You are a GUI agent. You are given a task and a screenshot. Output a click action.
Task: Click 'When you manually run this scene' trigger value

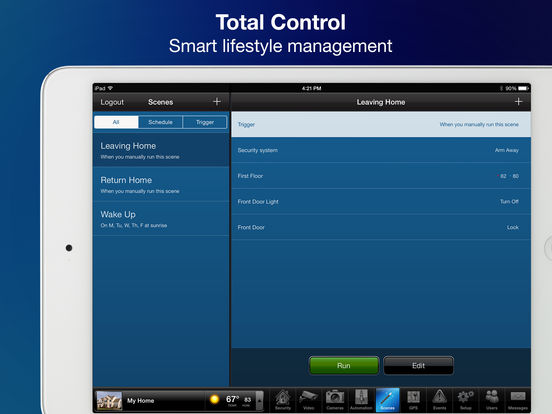click(x=479, y=125)
